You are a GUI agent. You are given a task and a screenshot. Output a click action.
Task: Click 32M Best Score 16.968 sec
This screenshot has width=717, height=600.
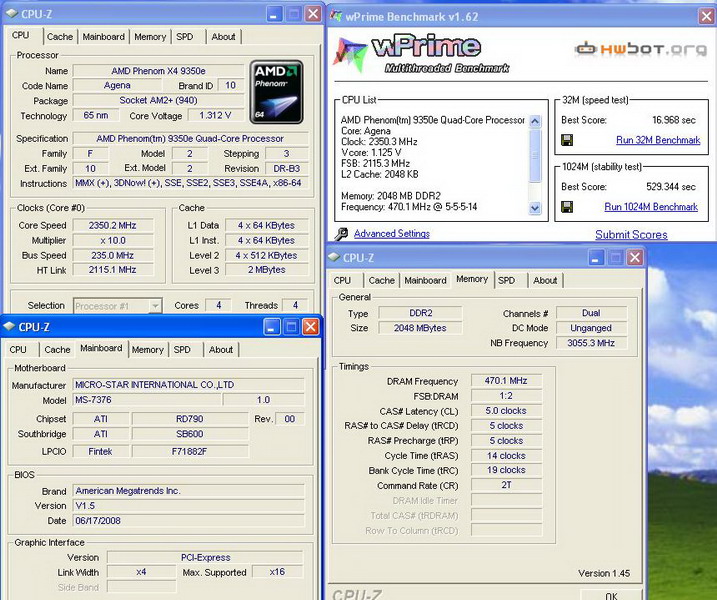tap(674, 120)
